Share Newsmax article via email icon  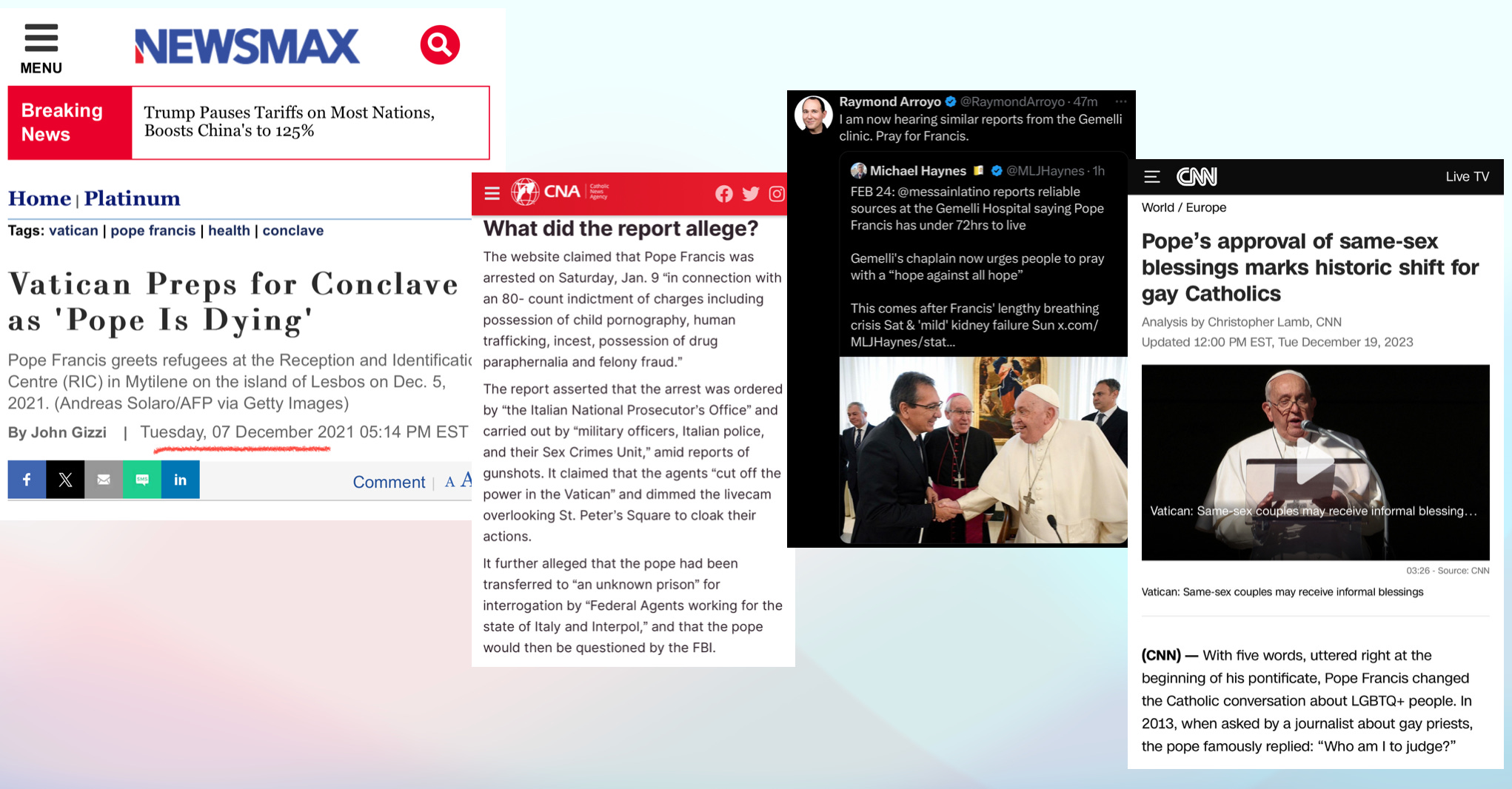(x=104, y=480)
